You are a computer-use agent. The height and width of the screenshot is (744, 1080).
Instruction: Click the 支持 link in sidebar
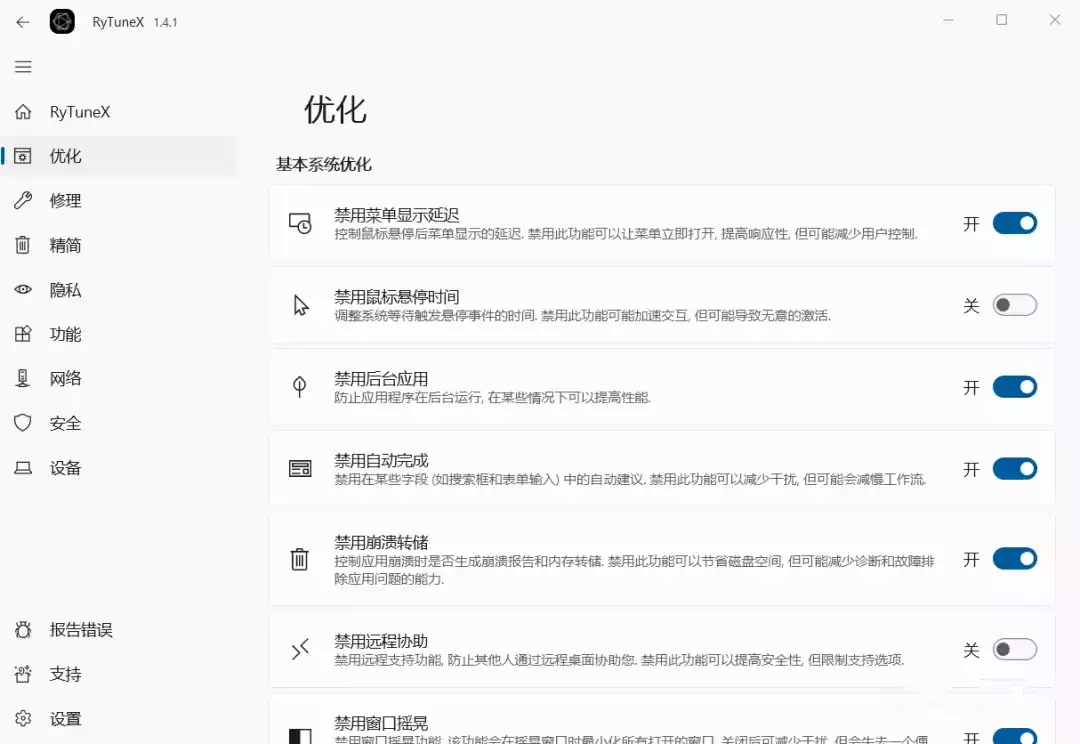tap(64, 674)
